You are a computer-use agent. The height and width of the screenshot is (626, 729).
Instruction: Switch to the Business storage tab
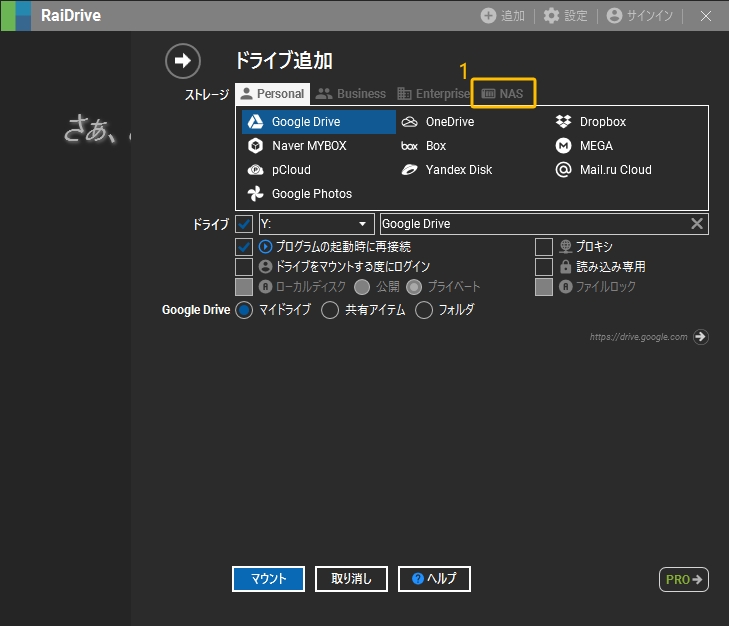pos(351,94)
